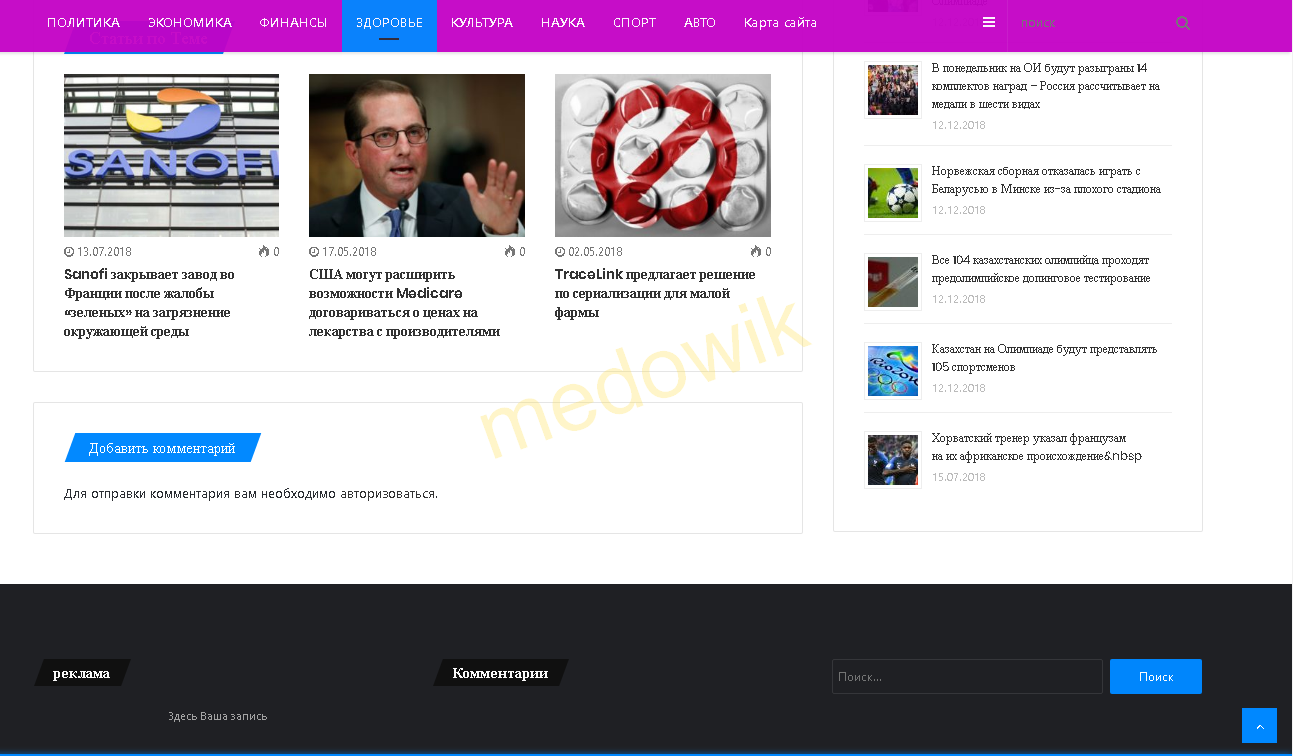Open the prohibited pills article thumbnail
This screenshot has height=756, width=1293.
point(663,155)
